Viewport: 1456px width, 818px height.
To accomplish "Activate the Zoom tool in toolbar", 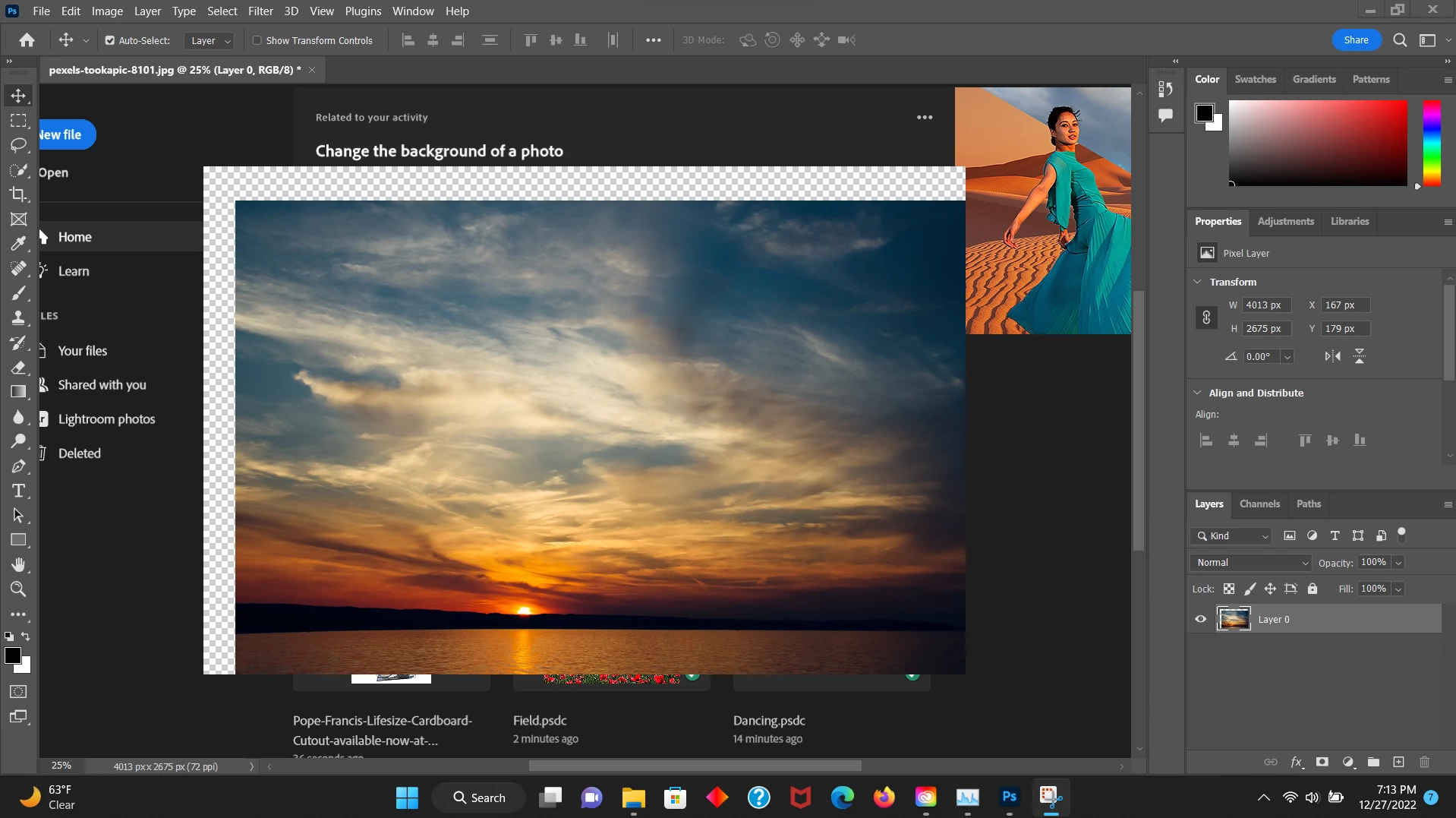I will pos(18,589).
